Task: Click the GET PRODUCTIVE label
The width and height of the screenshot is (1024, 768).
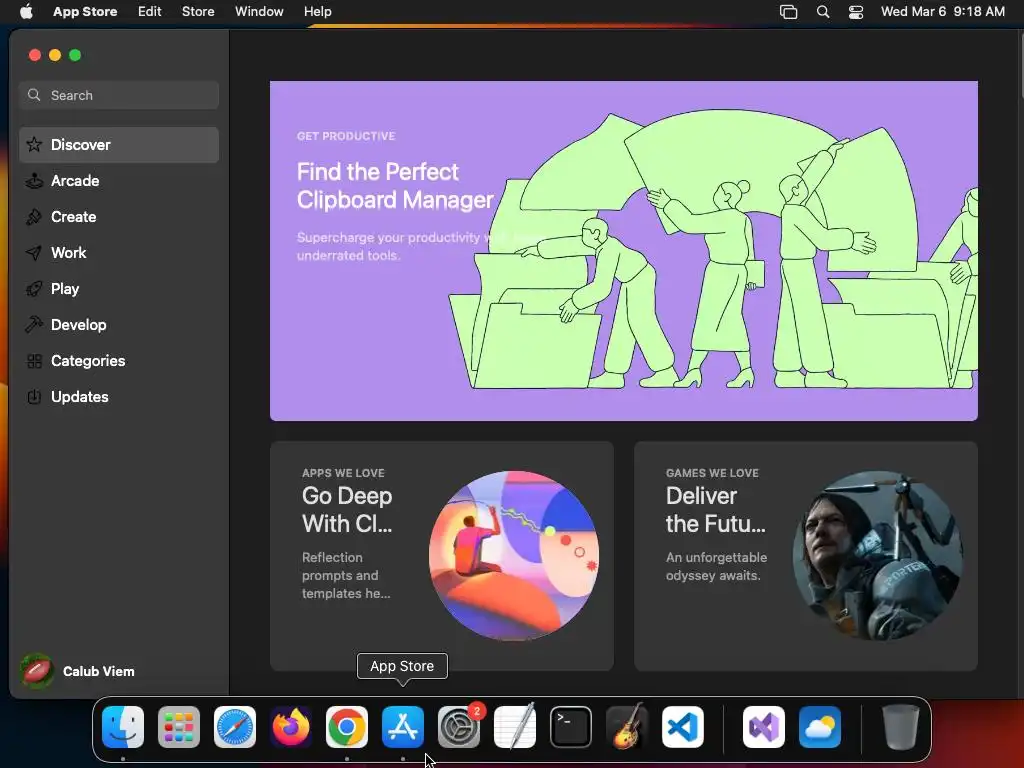Action: pyautogui.click(x=346, y=136)
